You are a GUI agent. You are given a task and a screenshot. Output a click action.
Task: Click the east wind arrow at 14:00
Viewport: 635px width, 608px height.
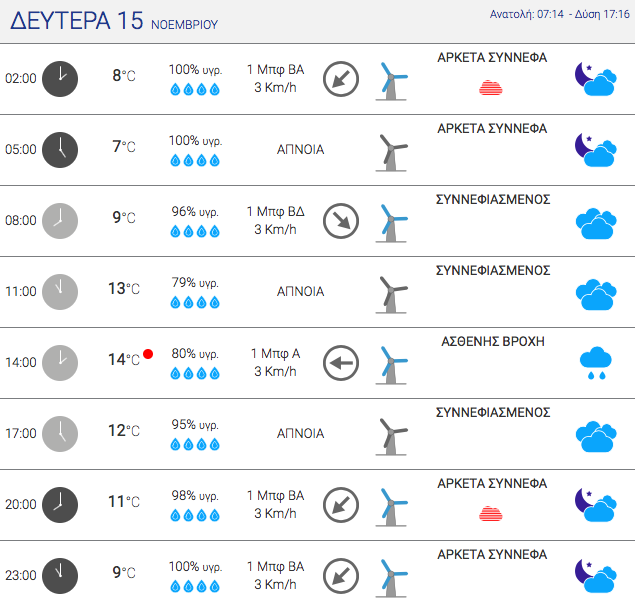pos(341,363)
